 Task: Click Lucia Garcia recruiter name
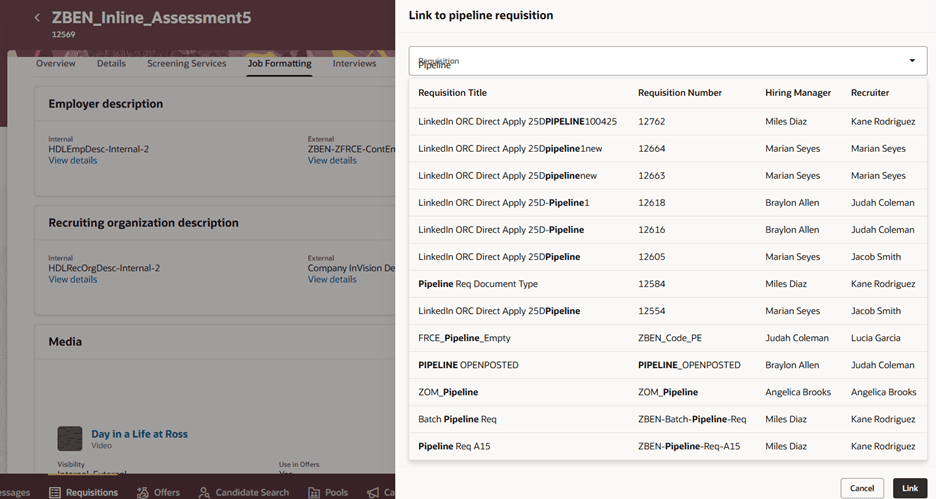click(876, 338)
